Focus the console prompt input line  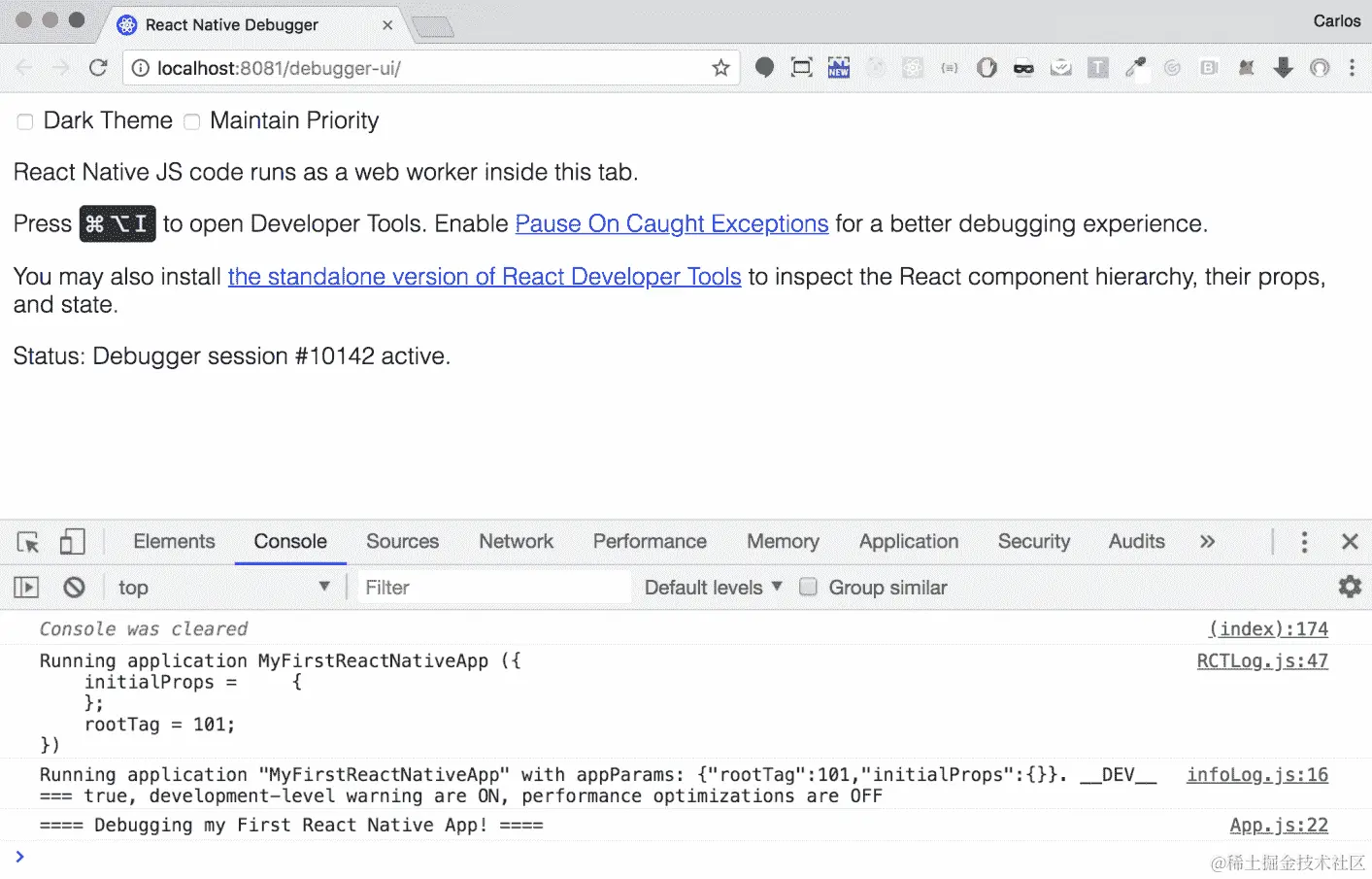click(x=686, y=857)
